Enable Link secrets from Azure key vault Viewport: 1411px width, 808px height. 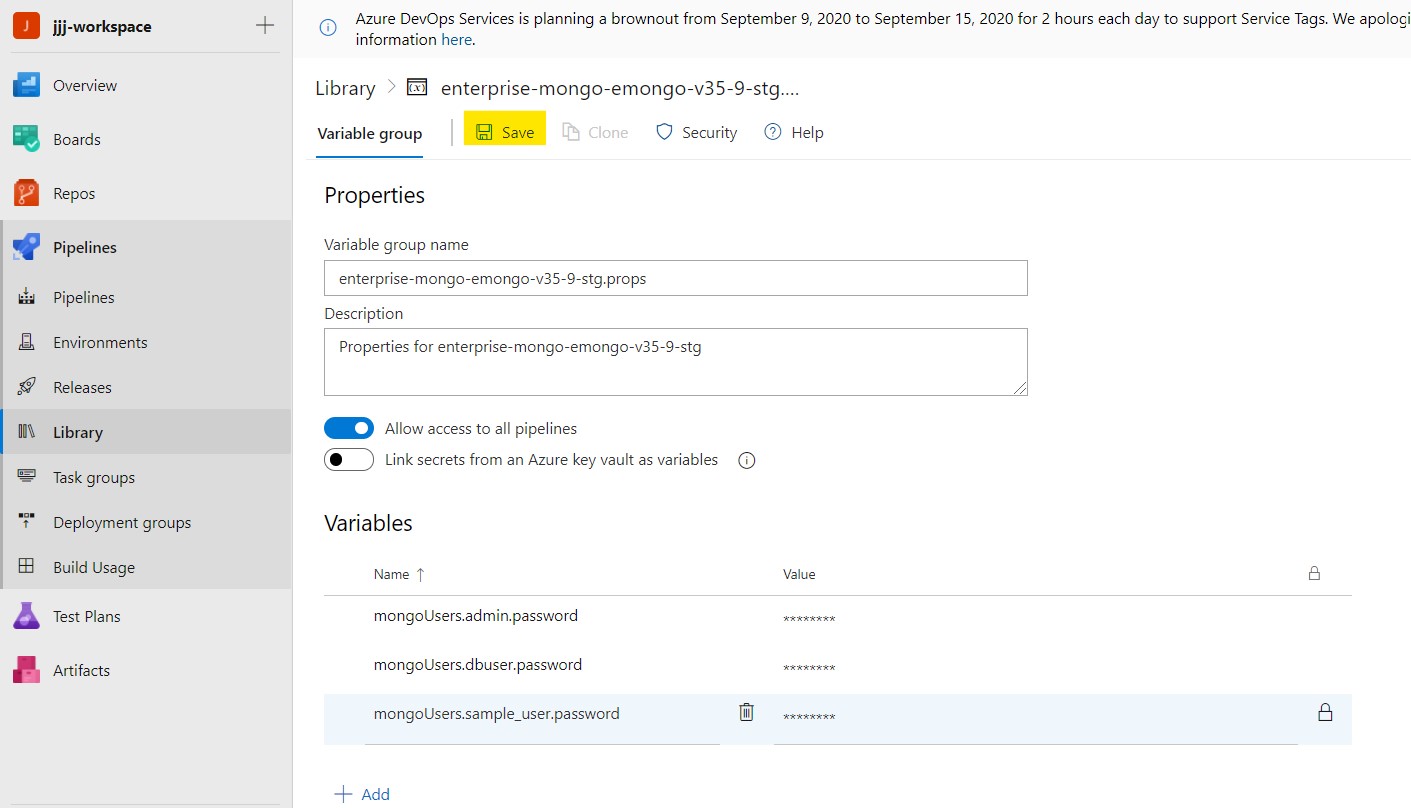pyautogui.click(x=349, y=460)
